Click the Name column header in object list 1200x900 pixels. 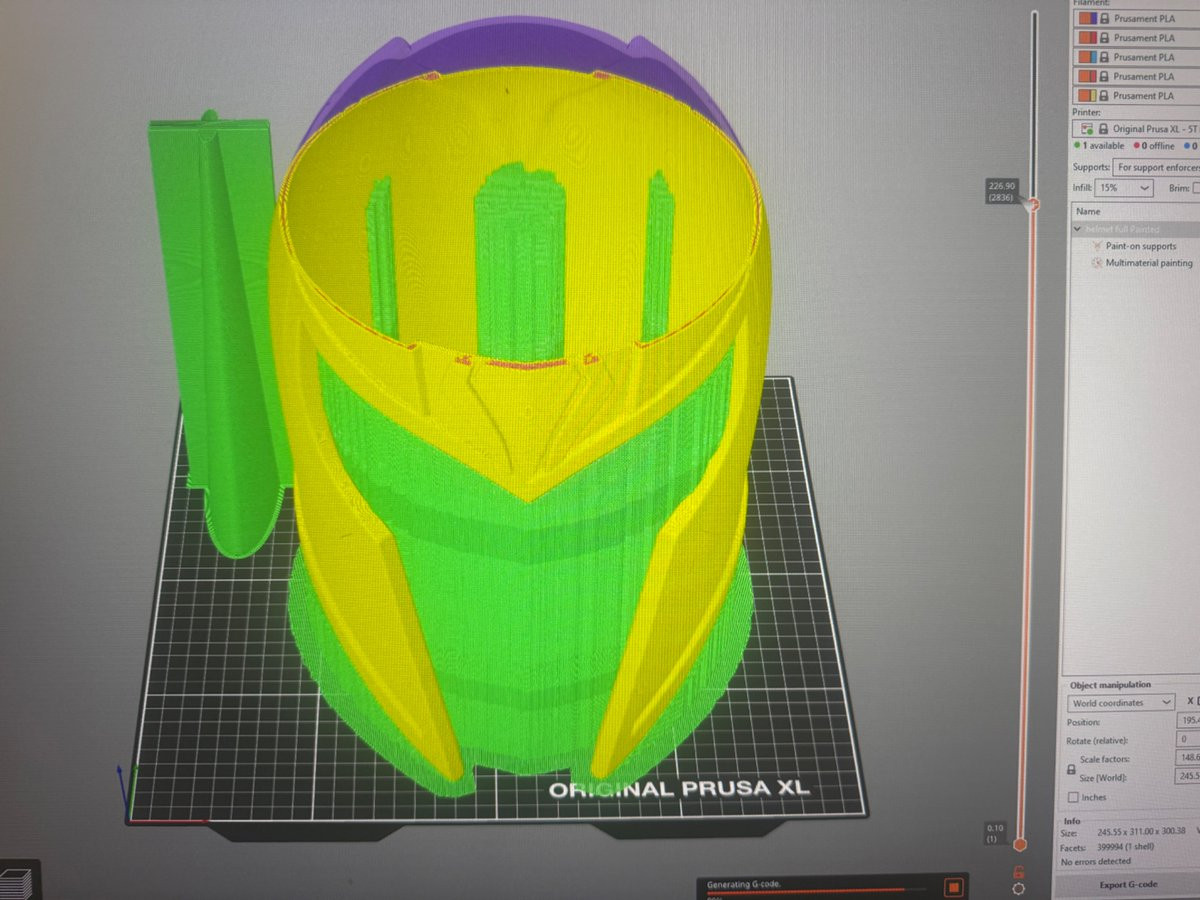click(x=1088, y=211)
